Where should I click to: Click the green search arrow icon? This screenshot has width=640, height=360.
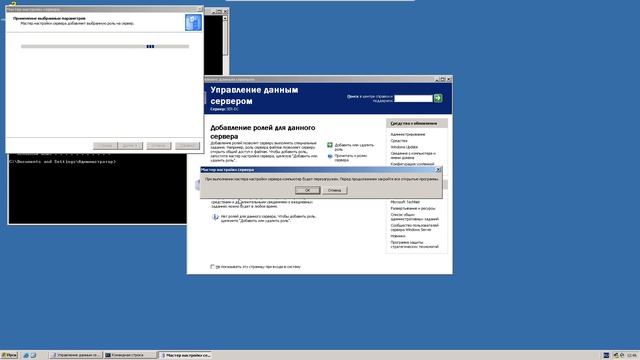click(x=438, y=98)
